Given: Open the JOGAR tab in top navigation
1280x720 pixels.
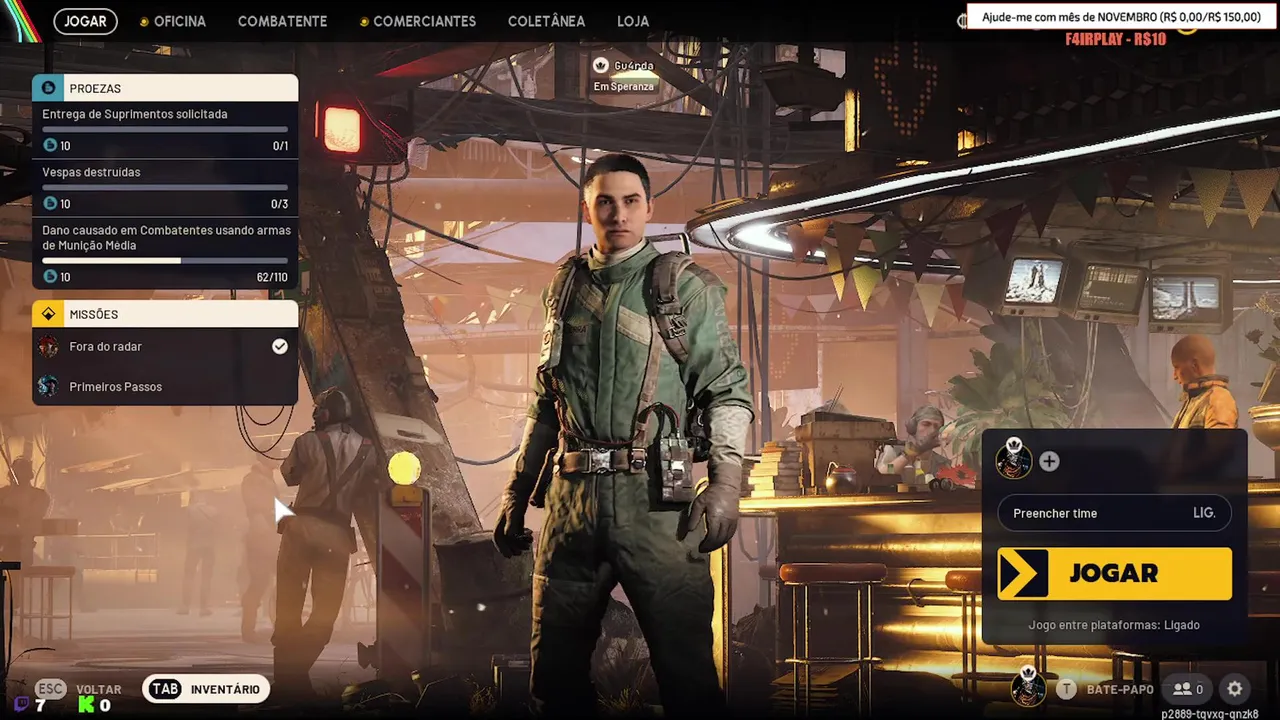Looking at the screenshot, I should [x=86, y=21].
